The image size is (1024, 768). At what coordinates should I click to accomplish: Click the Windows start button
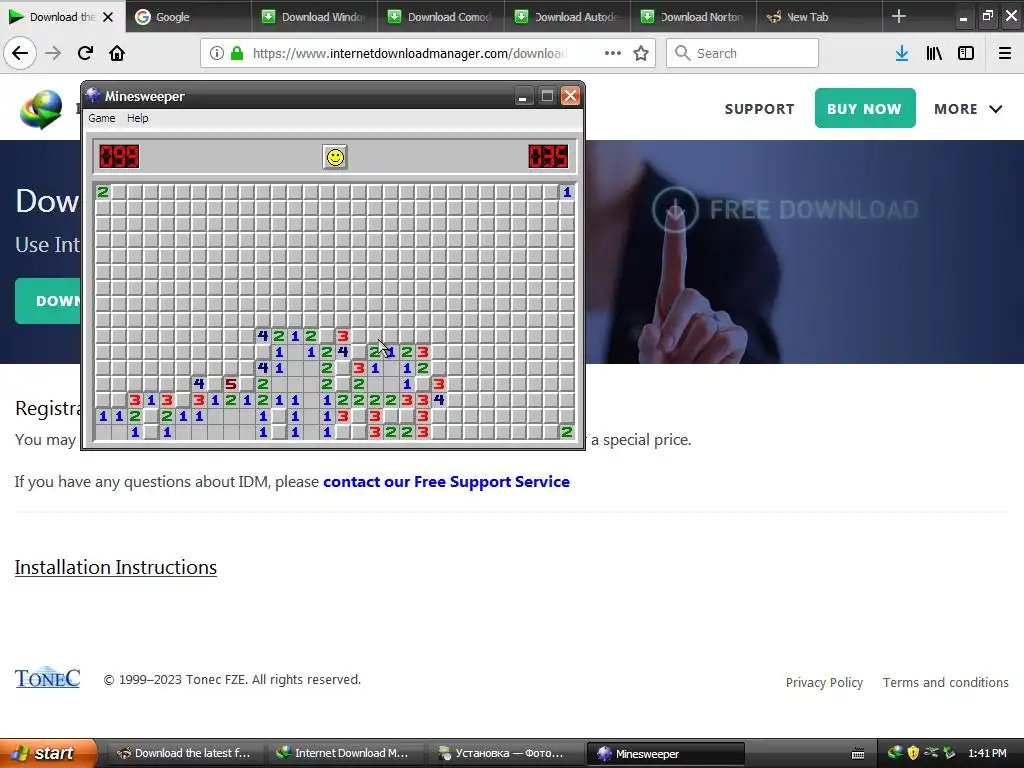tap(48, 753)
